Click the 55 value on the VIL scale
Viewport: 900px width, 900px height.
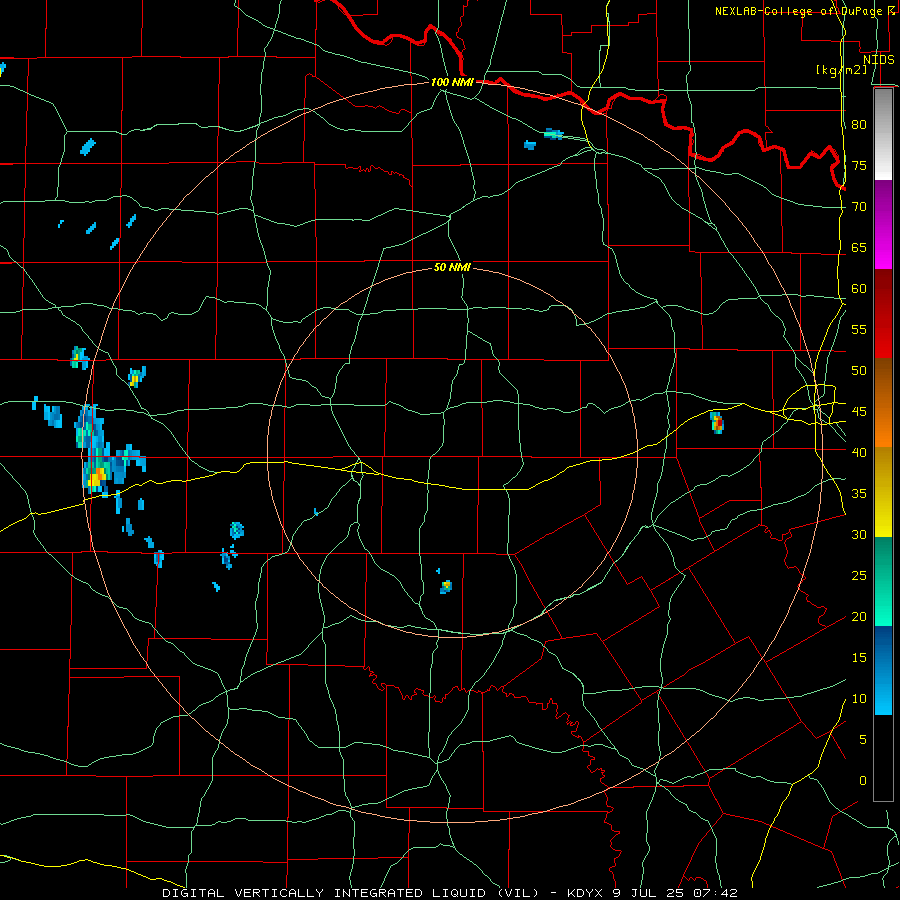[x=859, y=329]
